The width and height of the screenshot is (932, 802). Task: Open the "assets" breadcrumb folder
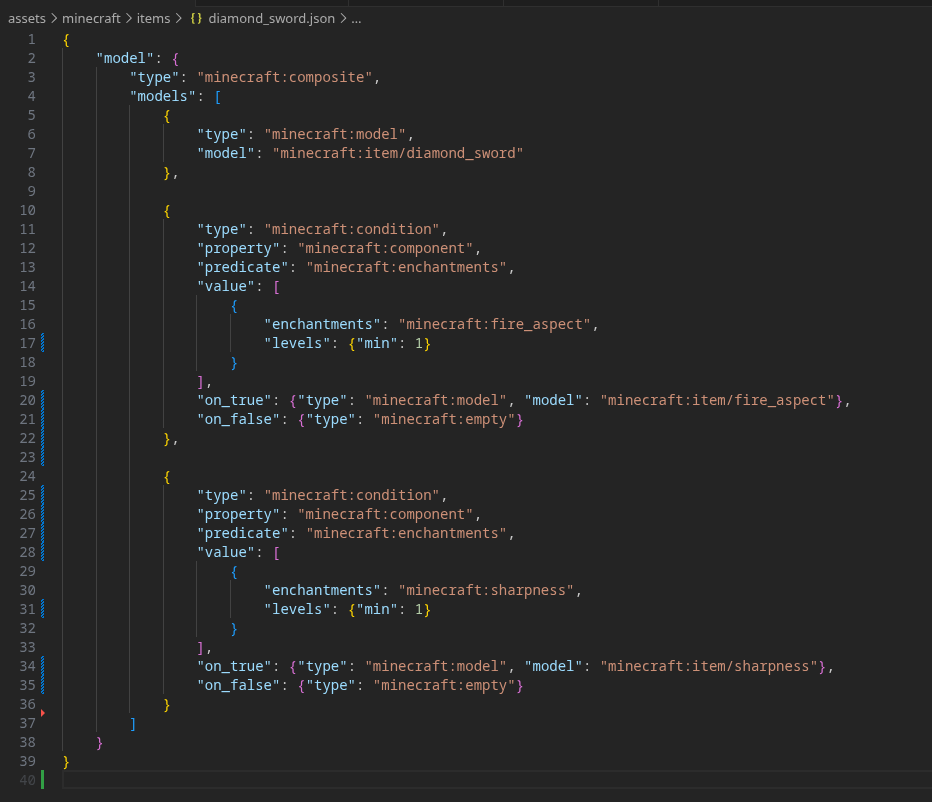(26, 18)
